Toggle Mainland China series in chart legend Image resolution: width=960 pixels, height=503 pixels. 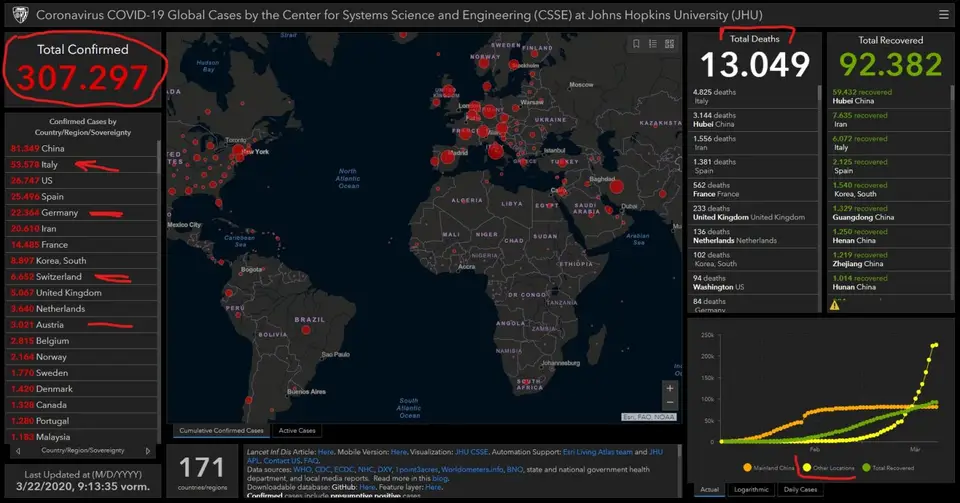pos(768,468)
